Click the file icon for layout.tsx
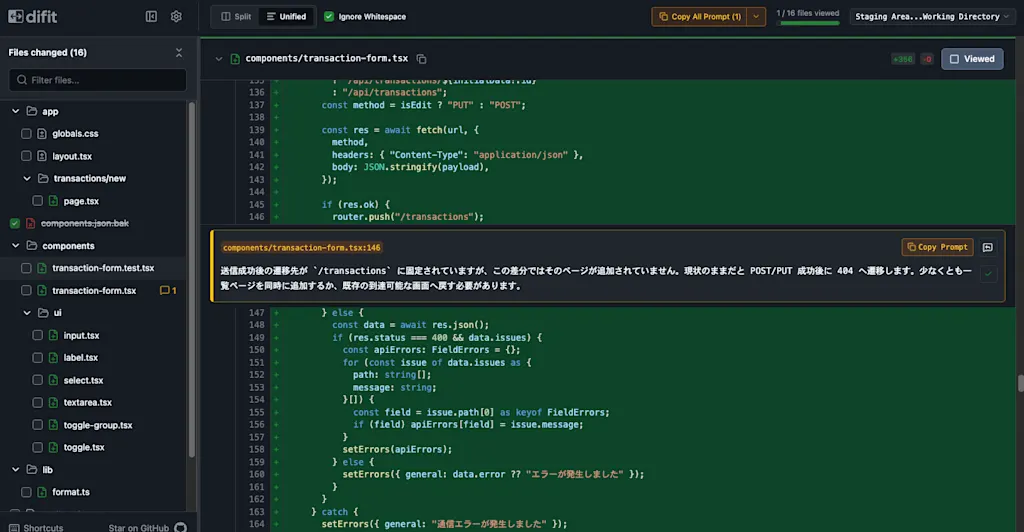Viewport: 1024px width, 532px height. (x=42, y=156)
